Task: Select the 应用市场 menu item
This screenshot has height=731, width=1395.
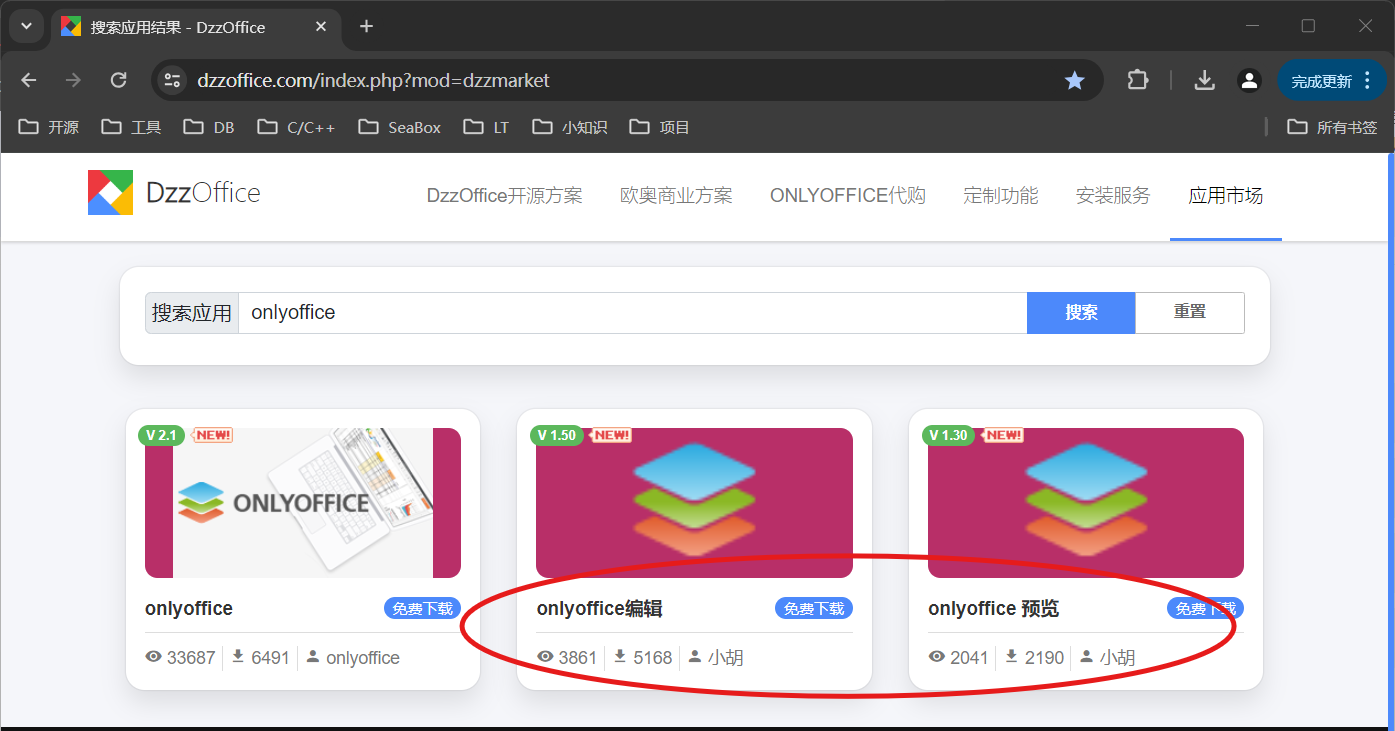Action: (x=1225, y=196)
